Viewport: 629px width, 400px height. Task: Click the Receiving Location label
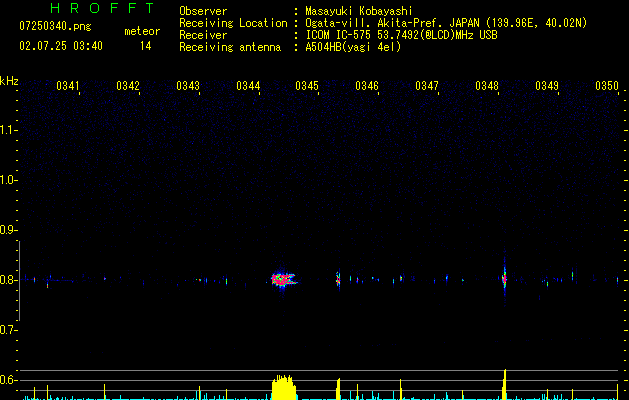[x=233, y=23]
